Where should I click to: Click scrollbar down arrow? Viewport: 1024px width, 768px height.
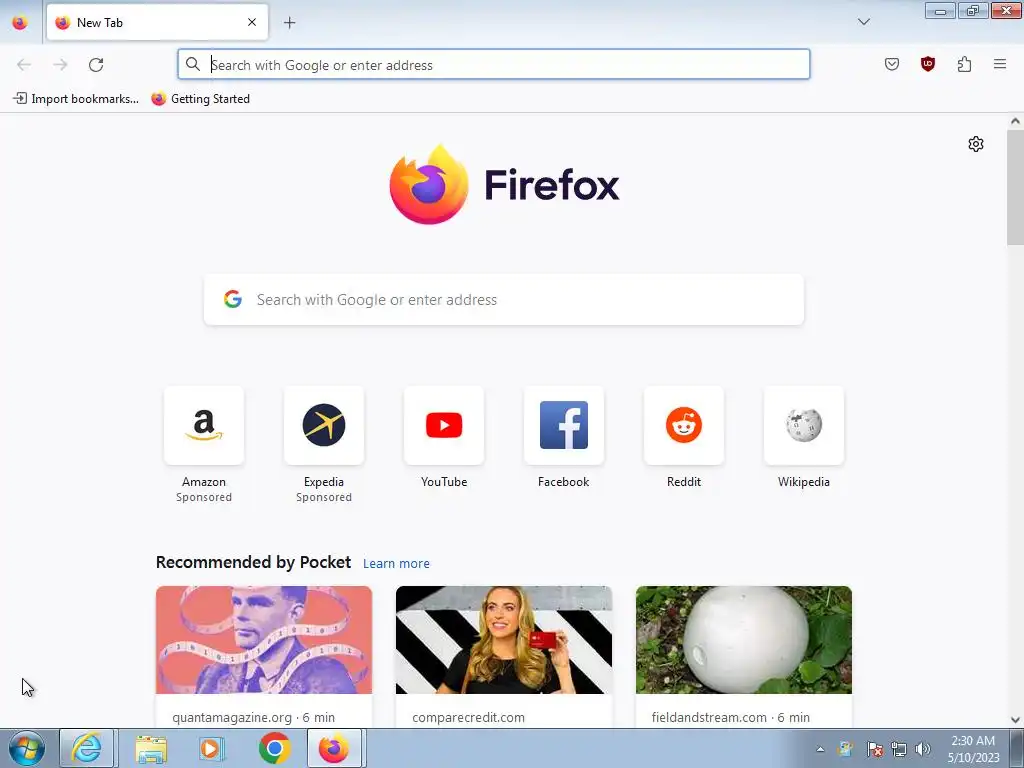1015,720
